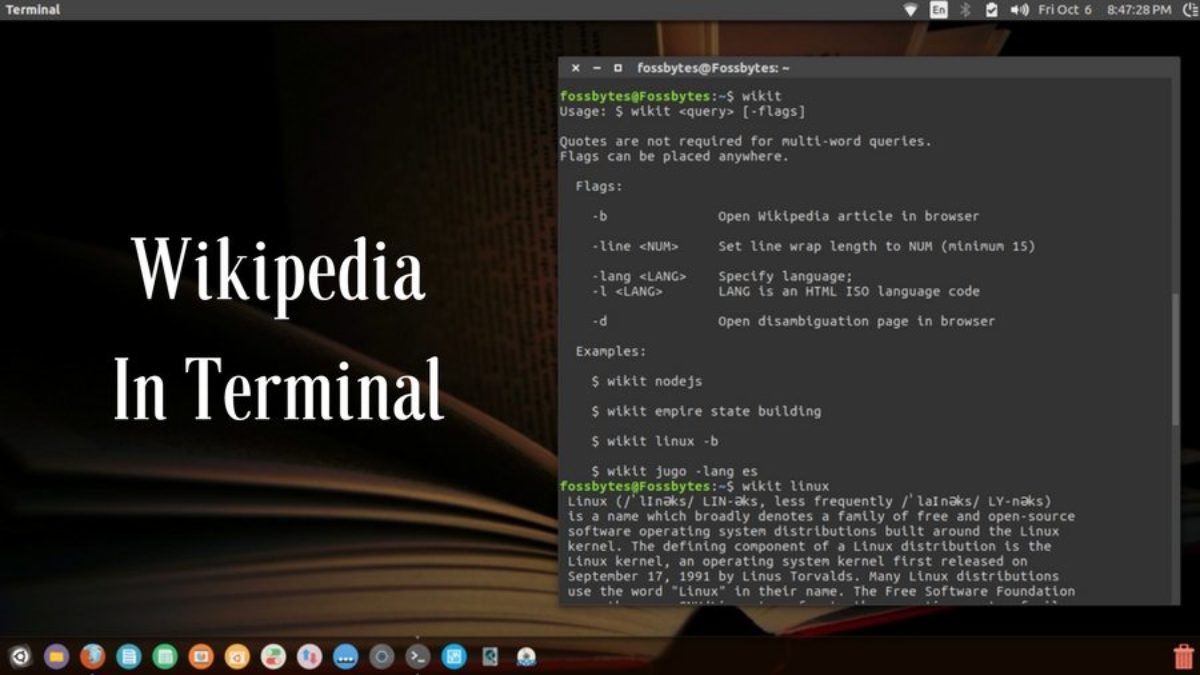Click the prompt line ending 'wikit linux'
Image resolution: width=1200 pixels, height=675 pixels.
coord(694,486)
